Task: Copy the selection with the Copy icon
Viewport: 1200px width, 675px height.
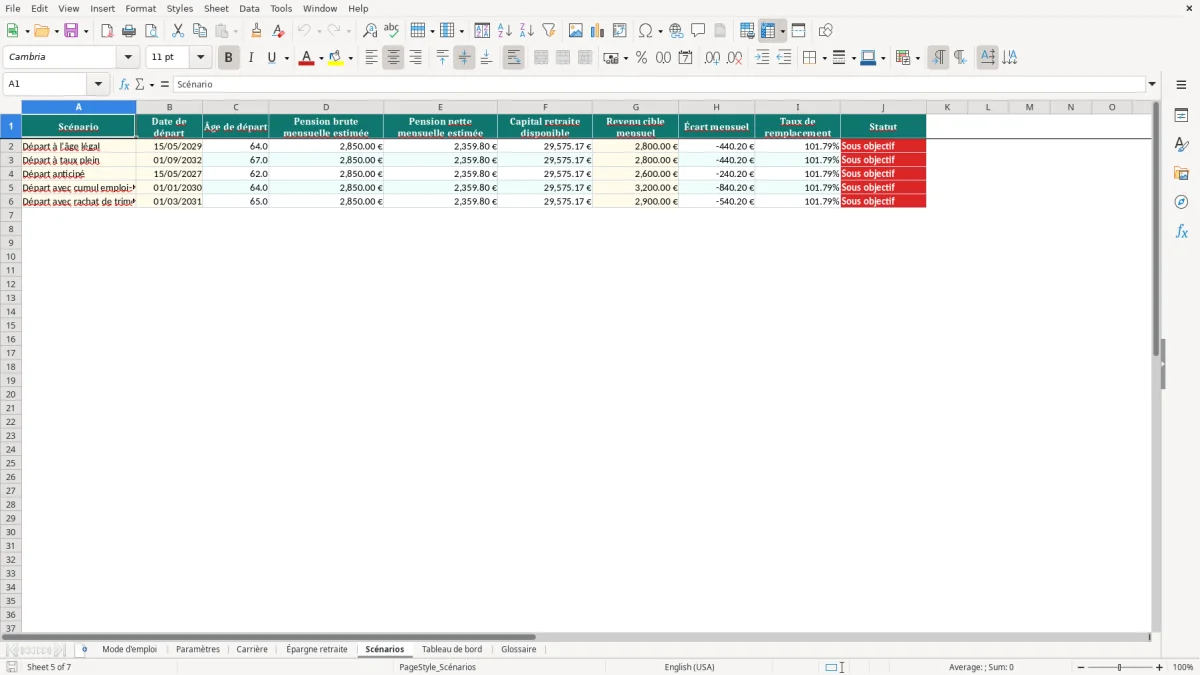Action: [200, 31]
